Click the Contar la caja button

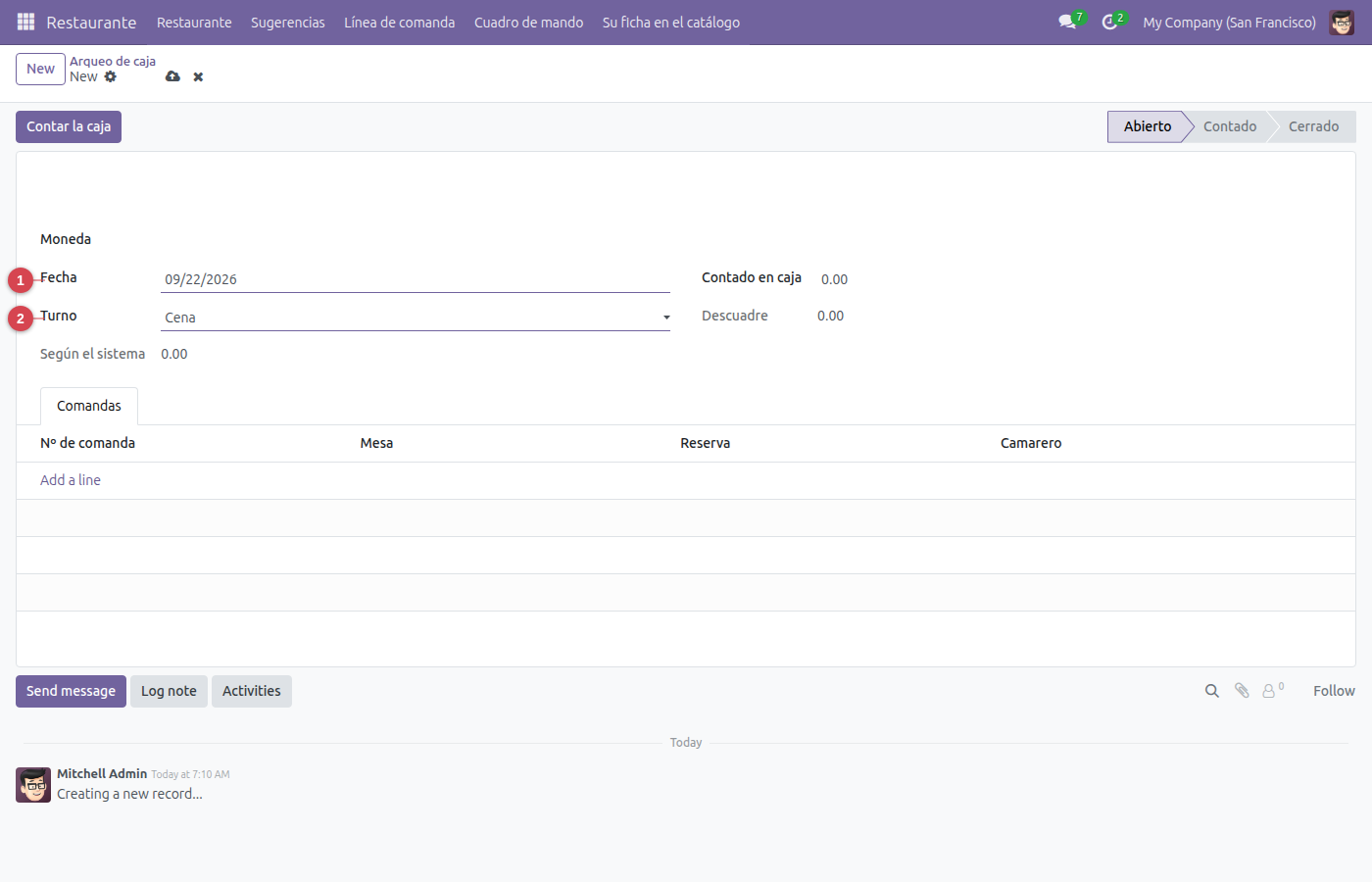[x=69, y=126]
